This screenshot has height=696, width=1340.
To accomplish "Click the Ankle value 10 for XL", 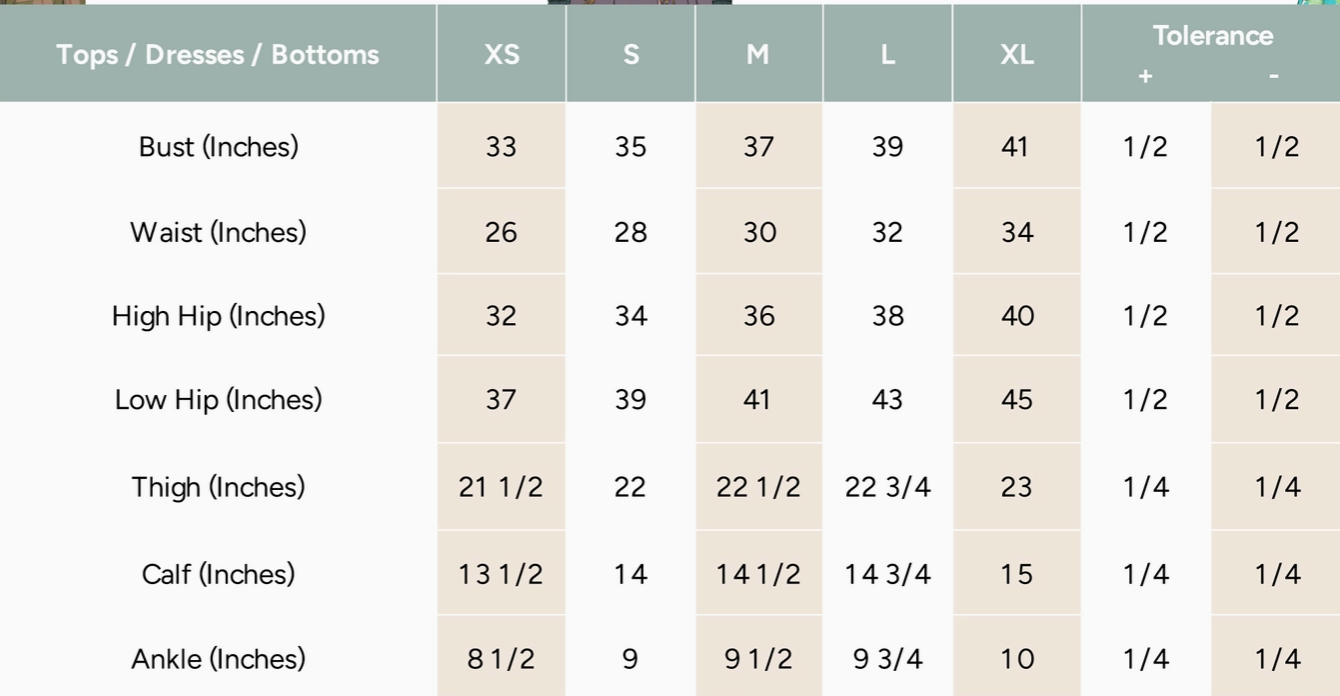I will tap(1016, 659).
